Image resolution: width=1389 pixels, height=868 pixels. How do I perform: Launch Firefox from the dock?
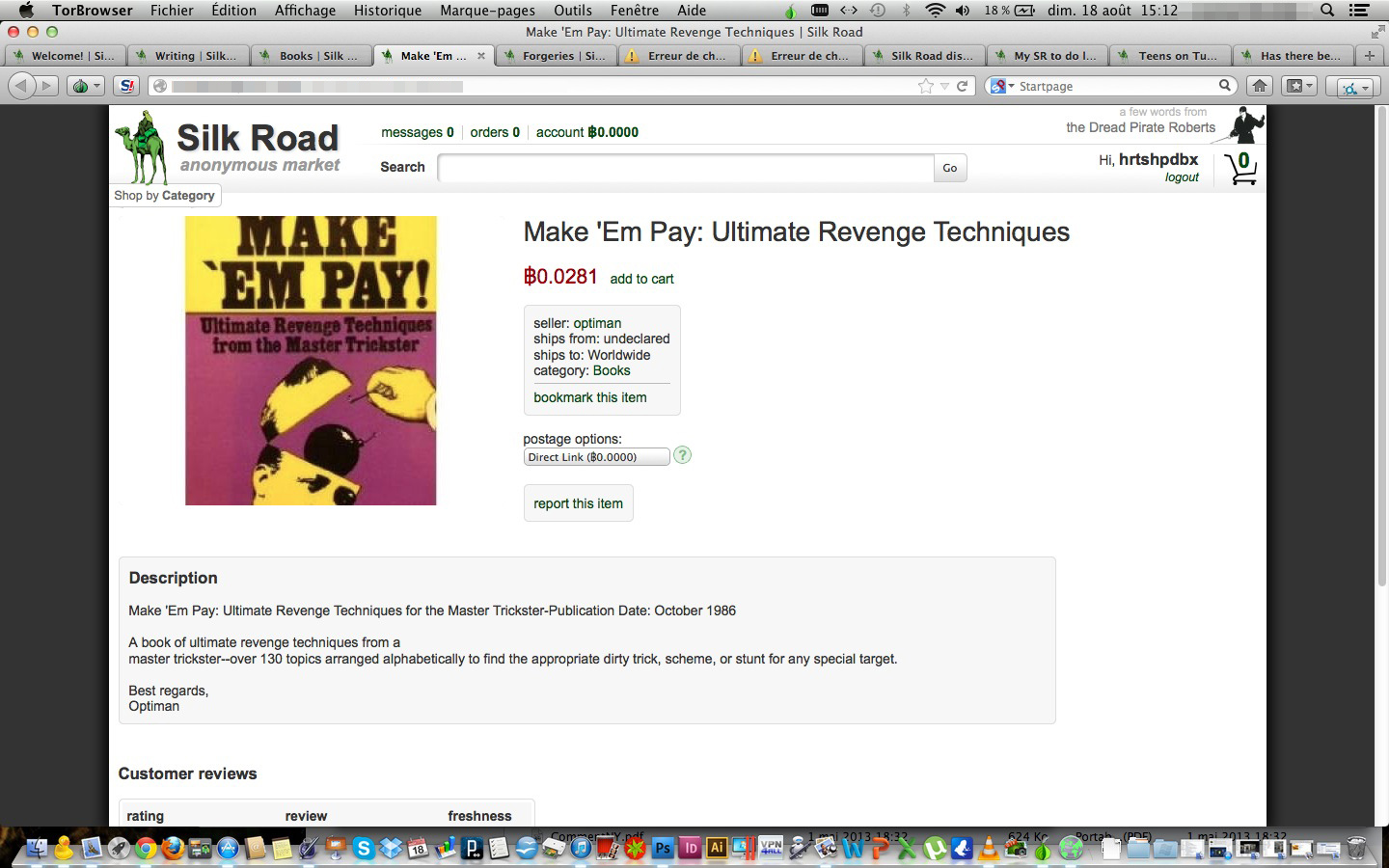click(173, 848)
